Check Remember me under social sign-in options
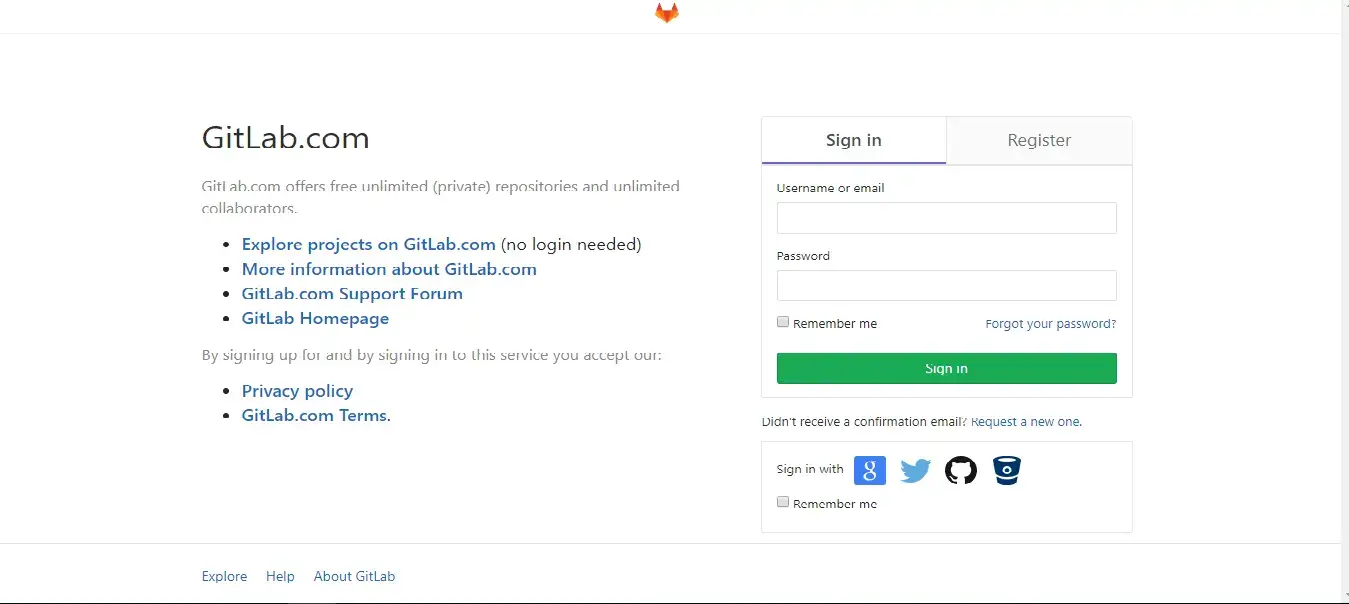The height and width of the screenshot is (604, 1349). pos(783,501)
